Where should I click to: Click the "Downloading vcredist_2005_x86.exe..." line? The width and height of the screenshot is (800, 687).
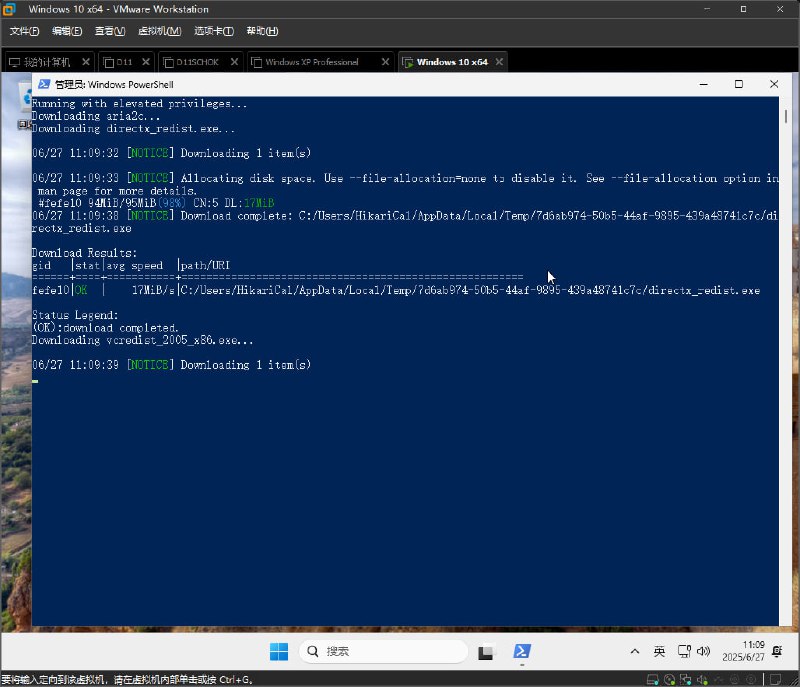click(x=142, y=340)
